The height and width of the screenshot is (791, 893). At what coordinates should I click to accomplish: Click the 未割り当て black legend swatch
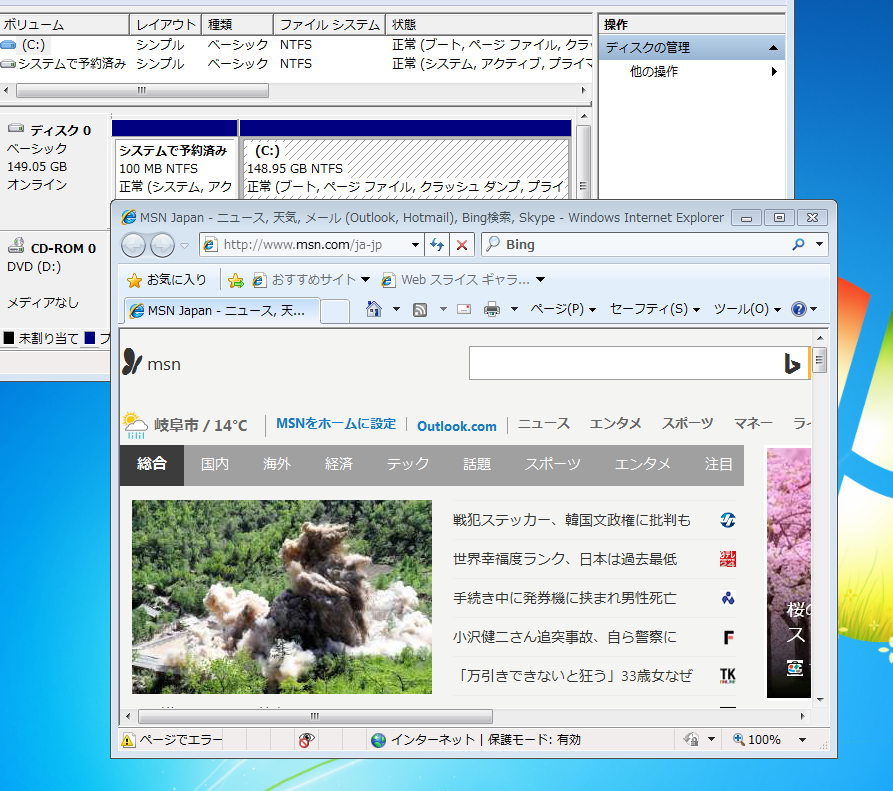pos(9,338)
